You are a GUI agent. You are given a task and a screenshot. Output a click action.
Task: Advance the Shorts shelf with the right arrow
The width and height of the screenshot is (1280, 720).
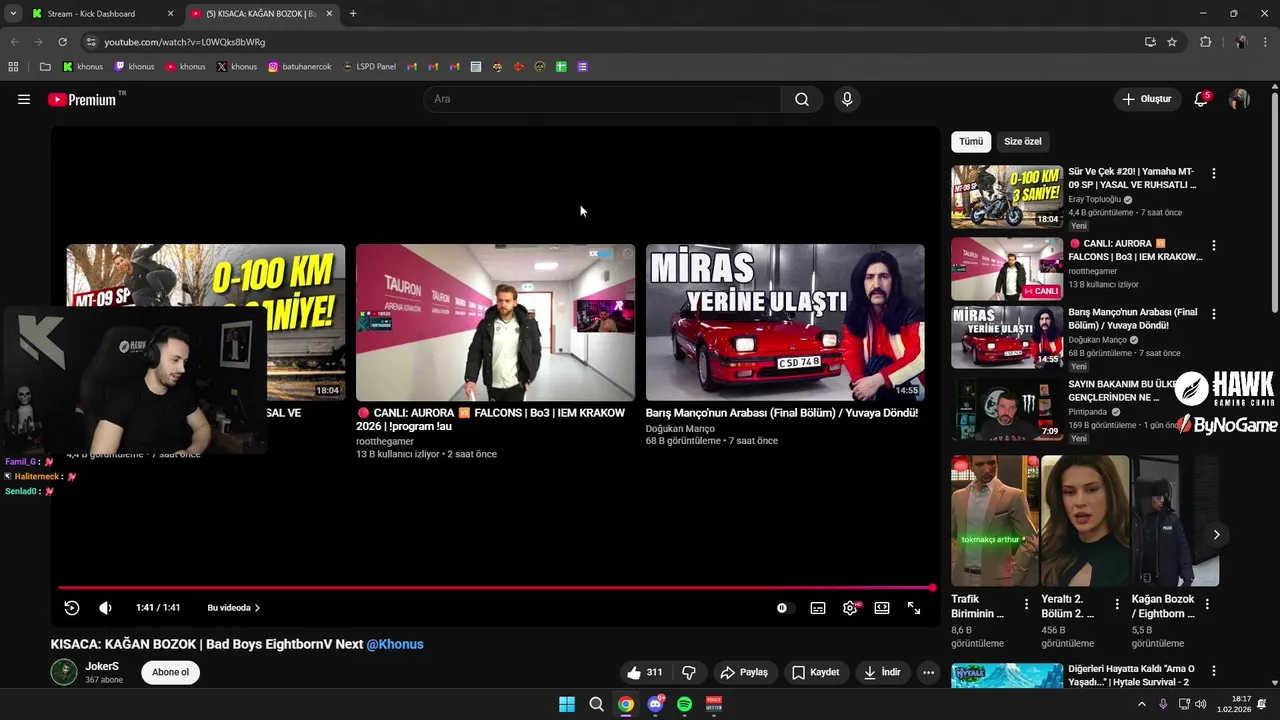[x=1216, y=535]
